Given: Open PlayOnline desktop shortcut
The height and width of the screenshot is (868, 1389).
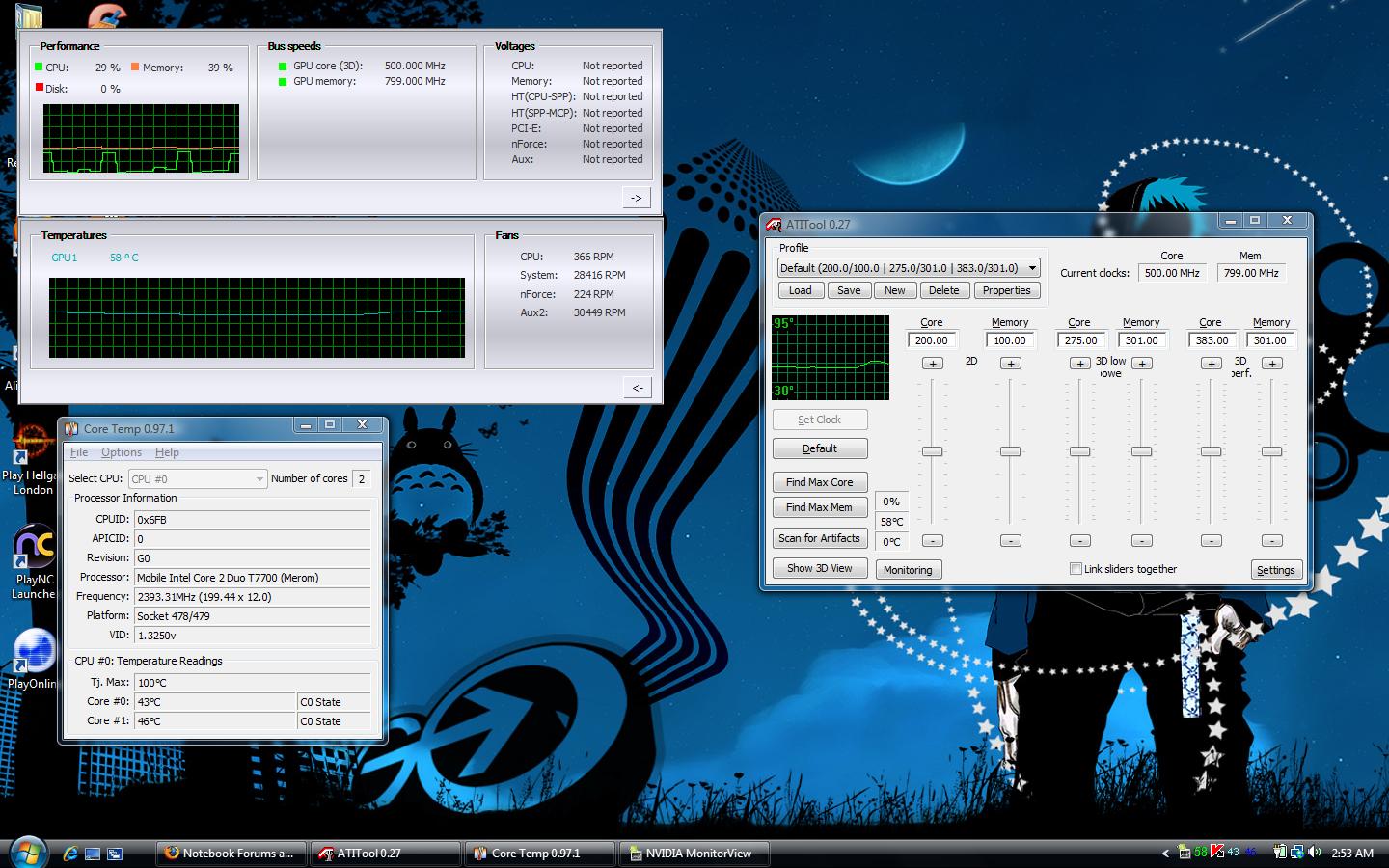Looking at the screenshot, I should [x=33, y=659].
